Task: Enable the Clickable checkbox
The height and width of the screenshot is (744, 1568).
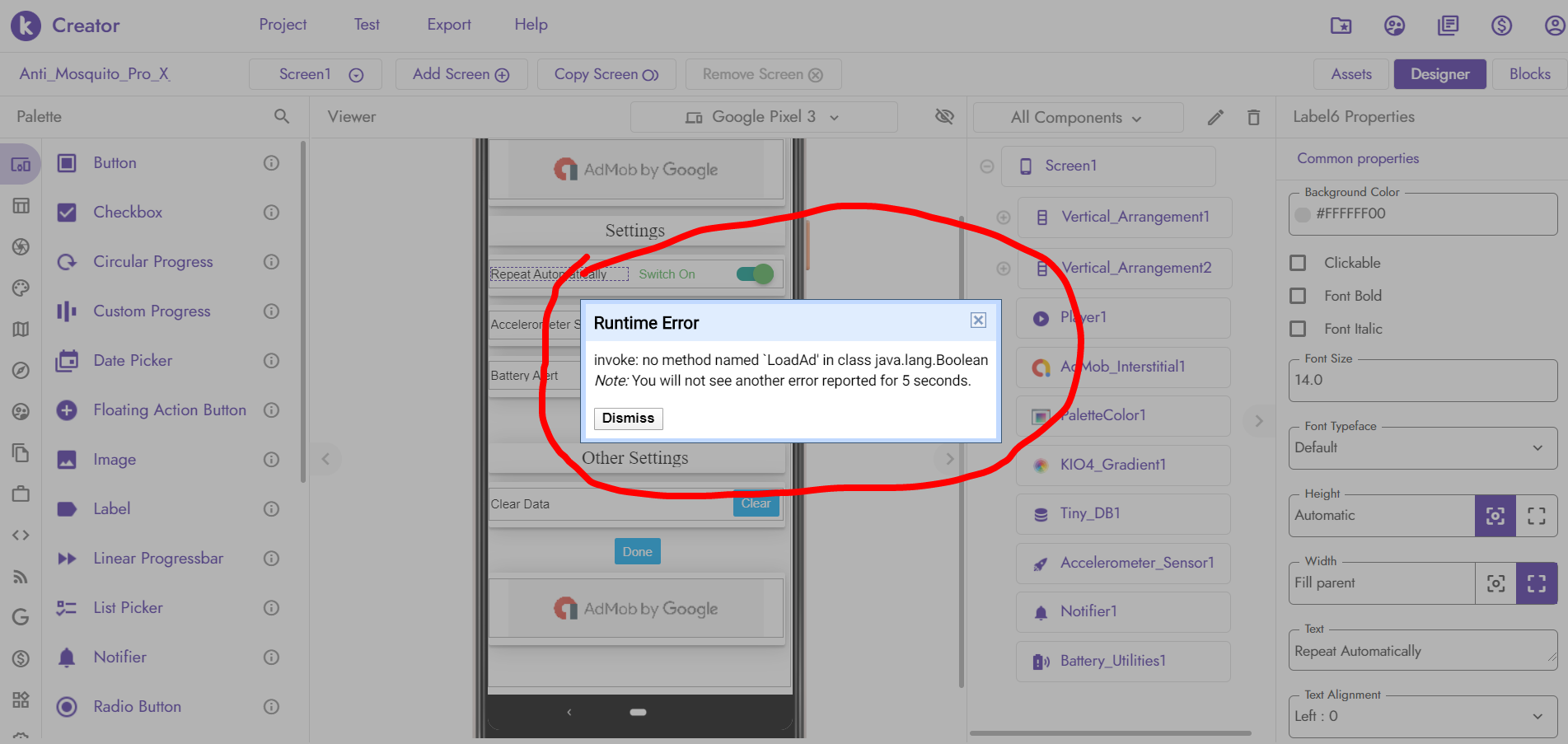Action: tap(1299, 263)
